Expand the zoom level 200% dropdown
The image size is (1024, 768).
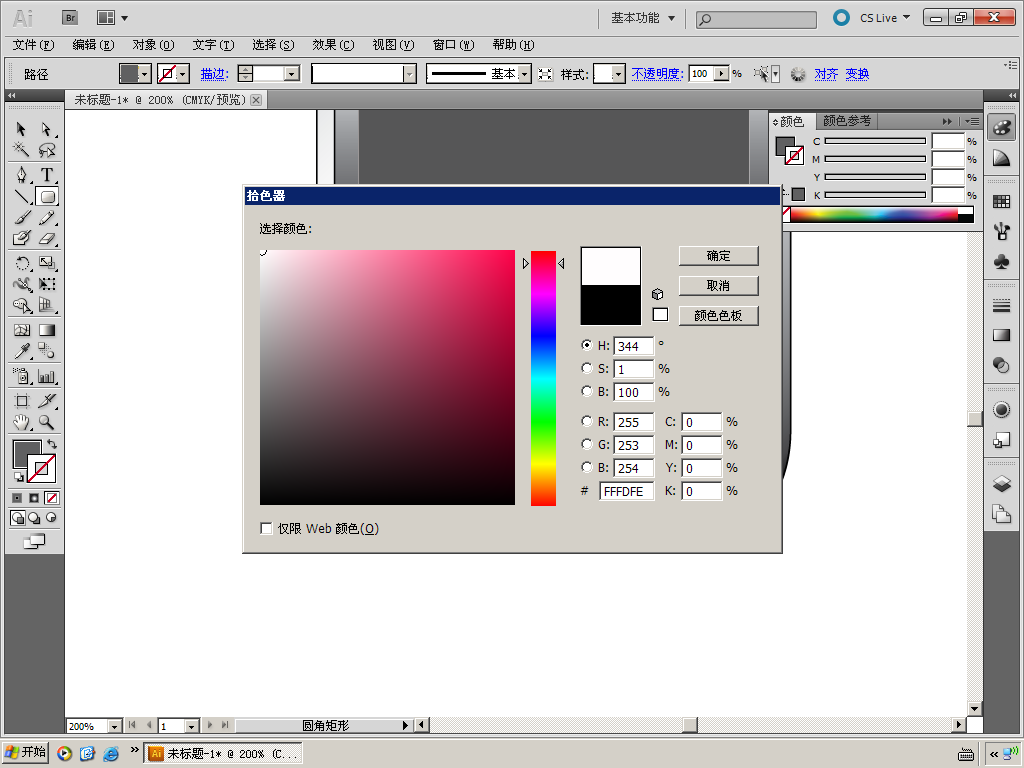tap(114, 726)
